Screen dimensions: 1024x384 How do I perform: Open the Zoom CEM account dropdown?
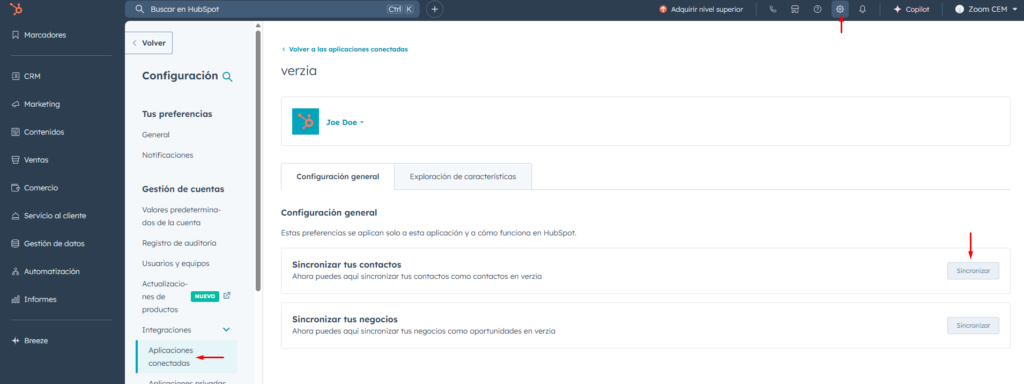[x=986, y=9]
